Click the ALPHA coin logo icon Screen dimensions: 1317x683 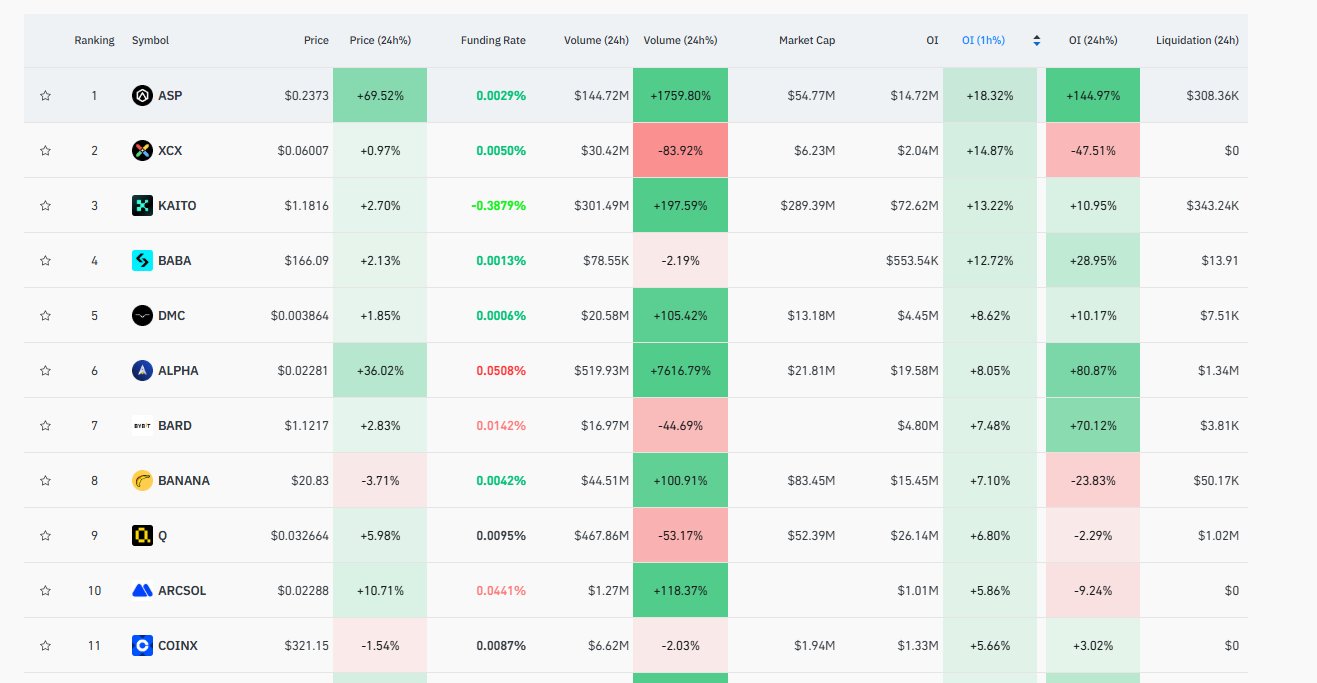click(142, 371)
